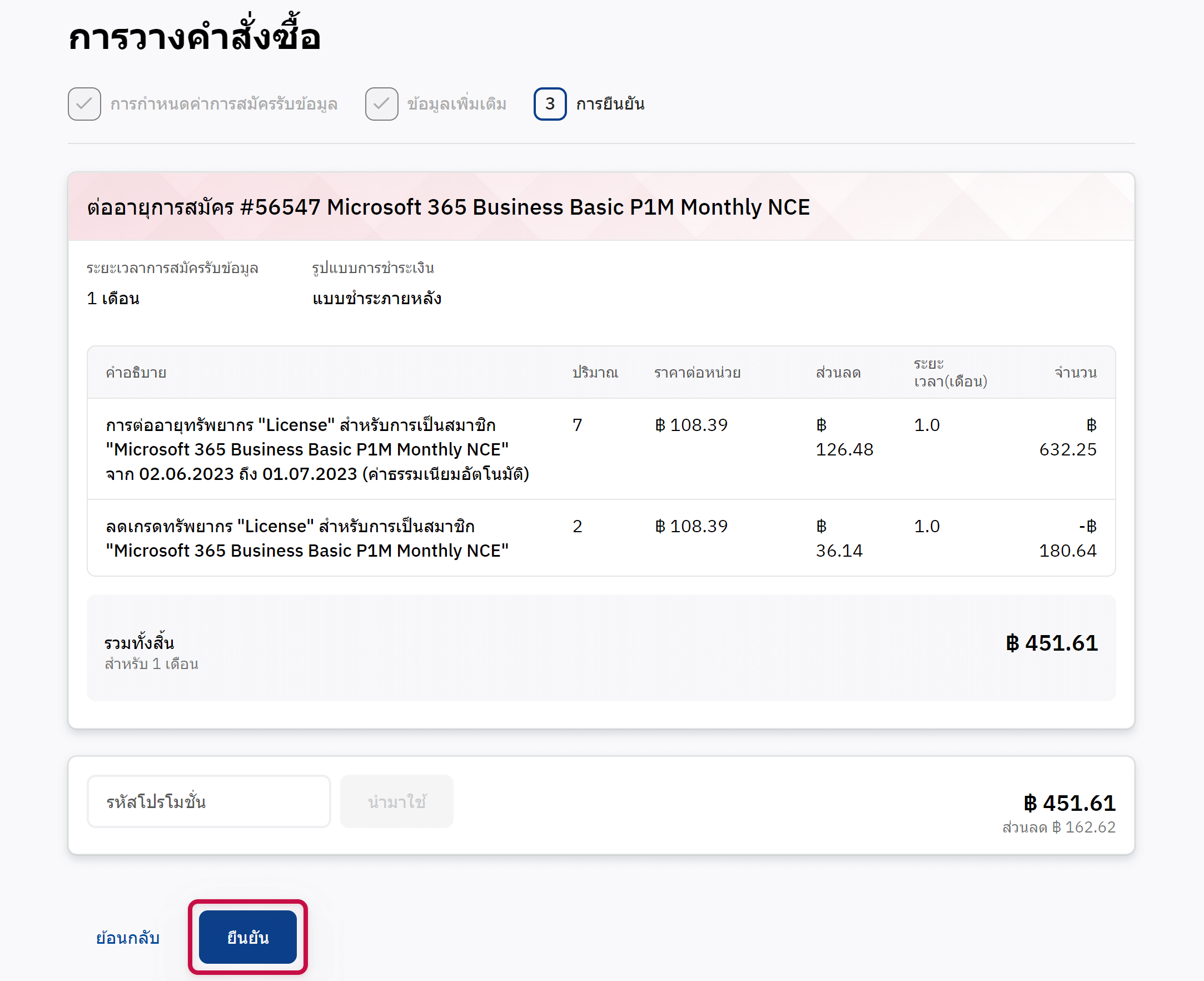This screenshot has width=1204, height=981.
Task: Select the ลดเกรดทรัพยากร License downgrade row
Action: [x=307, y=538]
